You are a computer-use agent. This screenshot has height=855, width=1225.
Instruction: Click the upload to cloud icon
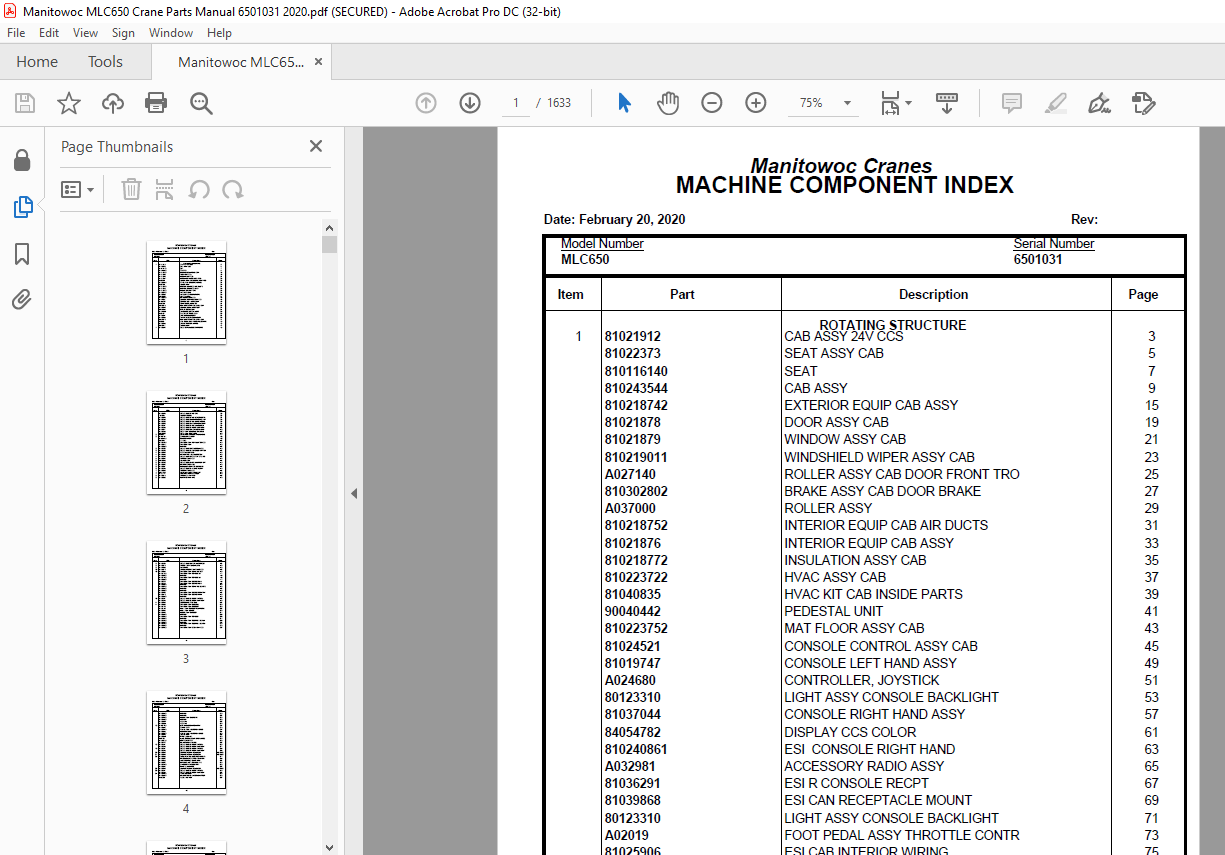[113, 103]
